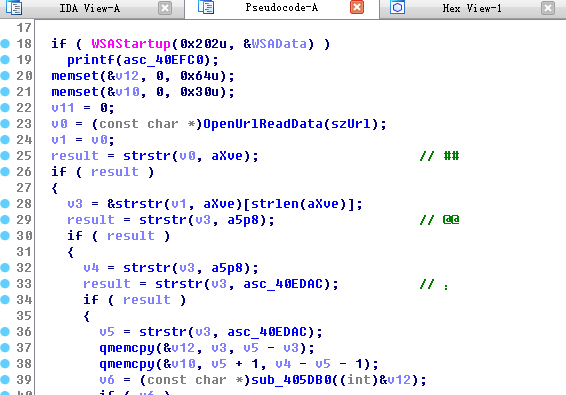The height and width of the screenshot is (395, 566).
Task: Click the Hex View-1 tab icon
Action: (397, 8)
